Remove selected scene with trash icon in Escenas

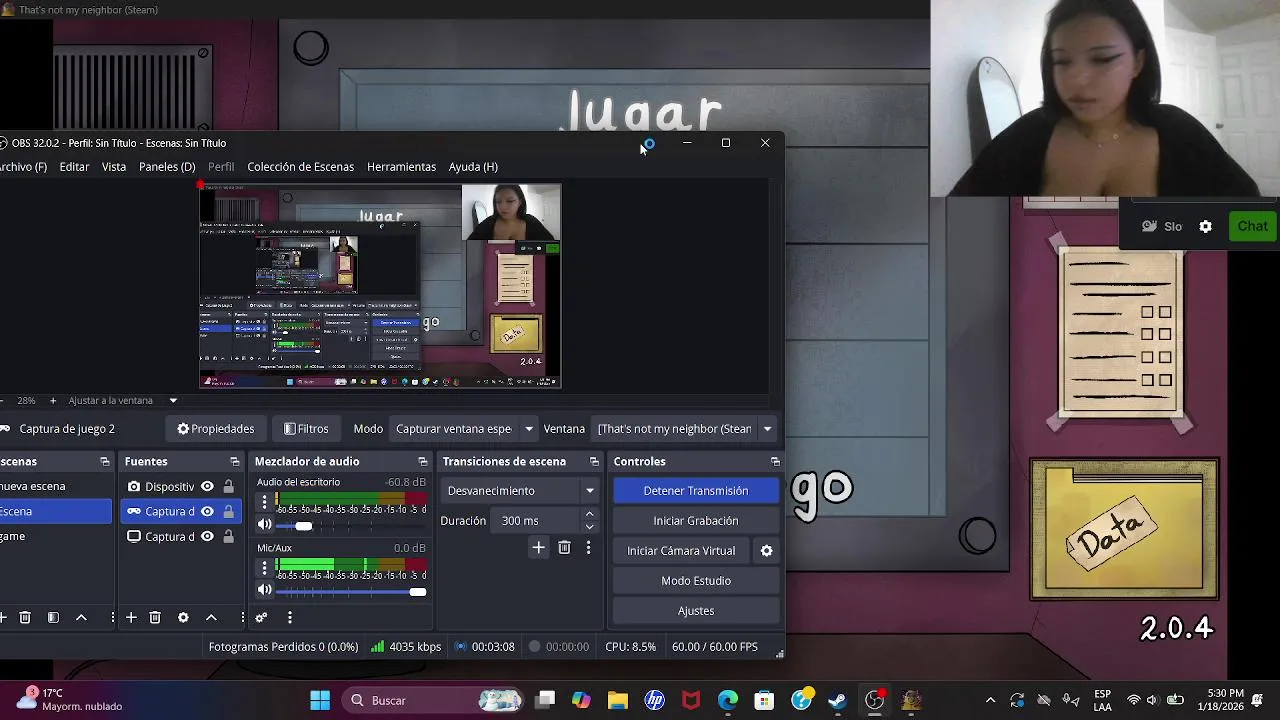point(25,618)
